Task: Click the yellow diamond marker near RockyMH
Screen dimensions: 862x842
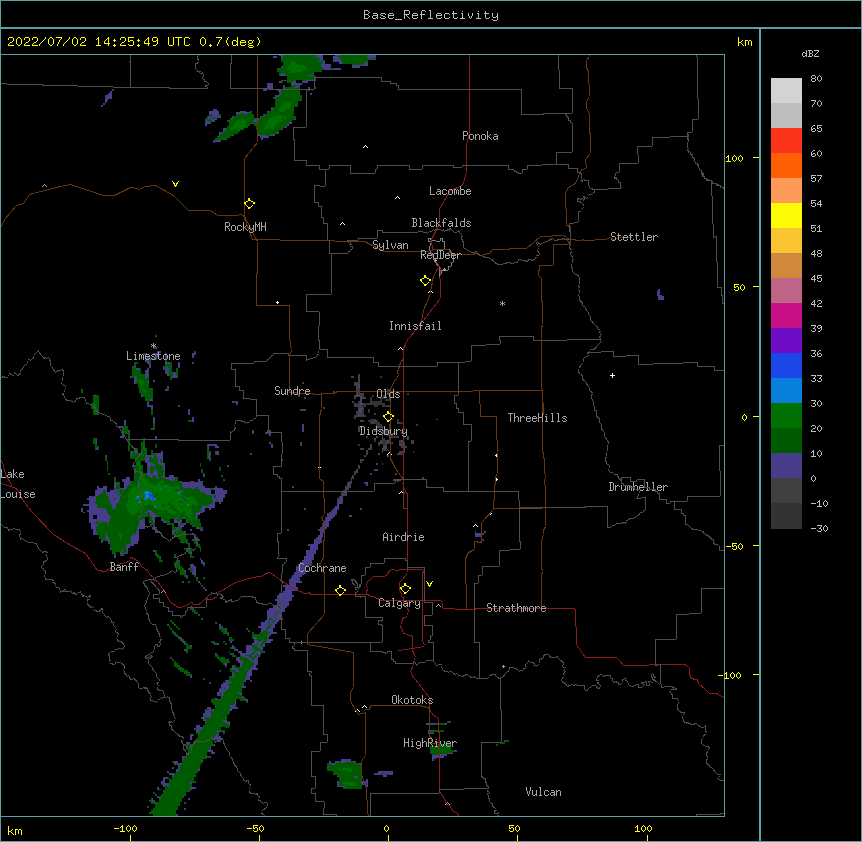Action: pos(249,204)
